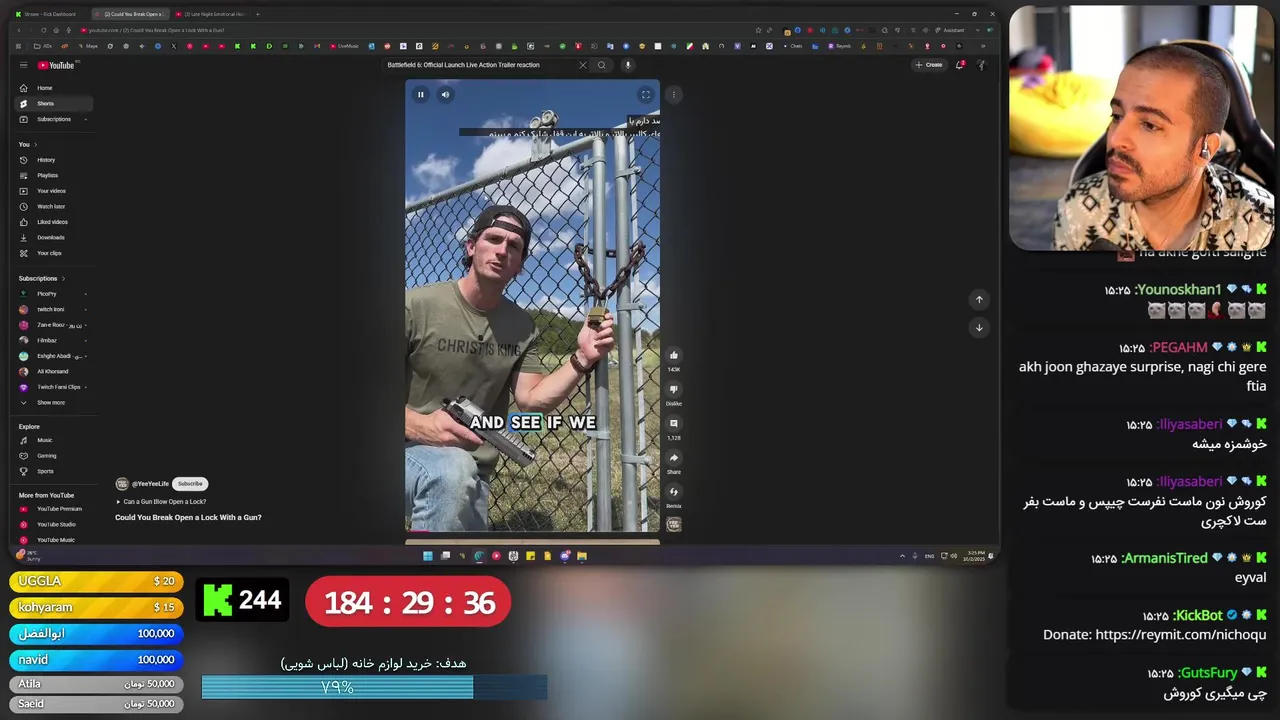The height and width of the screenshot is (720, 1280).
Task: Mute the Shorts video volume
Action: pos(445,95)
